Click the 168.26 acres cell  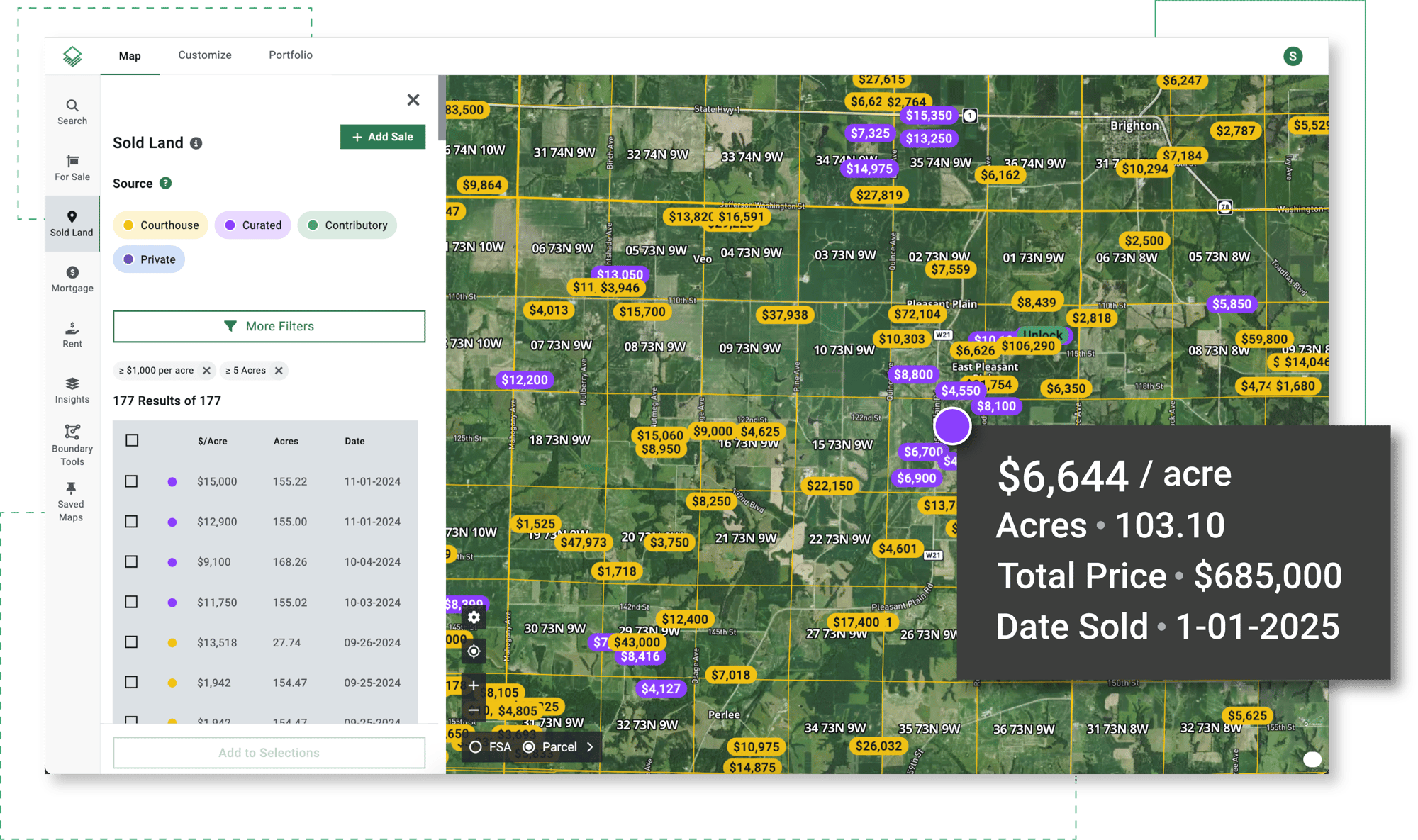coord(290,562)
